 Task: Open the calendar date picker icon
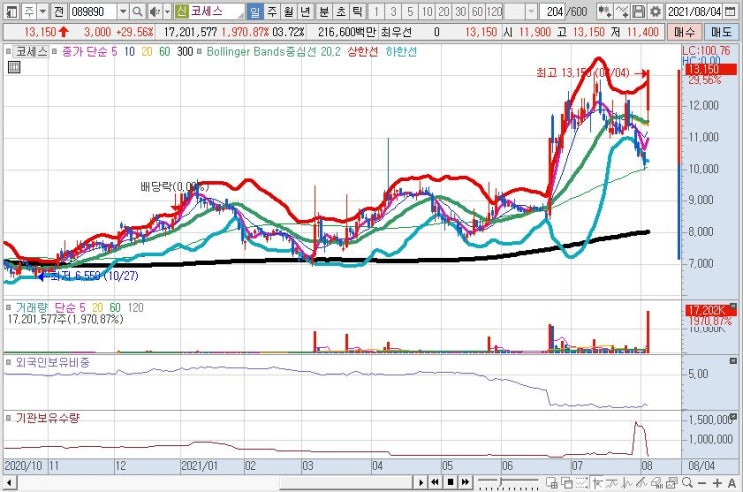pyautogui.click(x=730, y=11)
